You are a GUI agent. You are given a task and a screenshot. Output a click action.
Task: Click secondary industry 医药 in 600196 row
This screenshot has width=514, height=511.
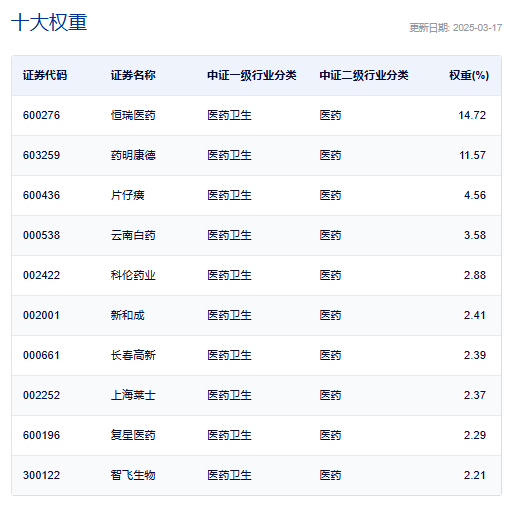click(330, 435)
